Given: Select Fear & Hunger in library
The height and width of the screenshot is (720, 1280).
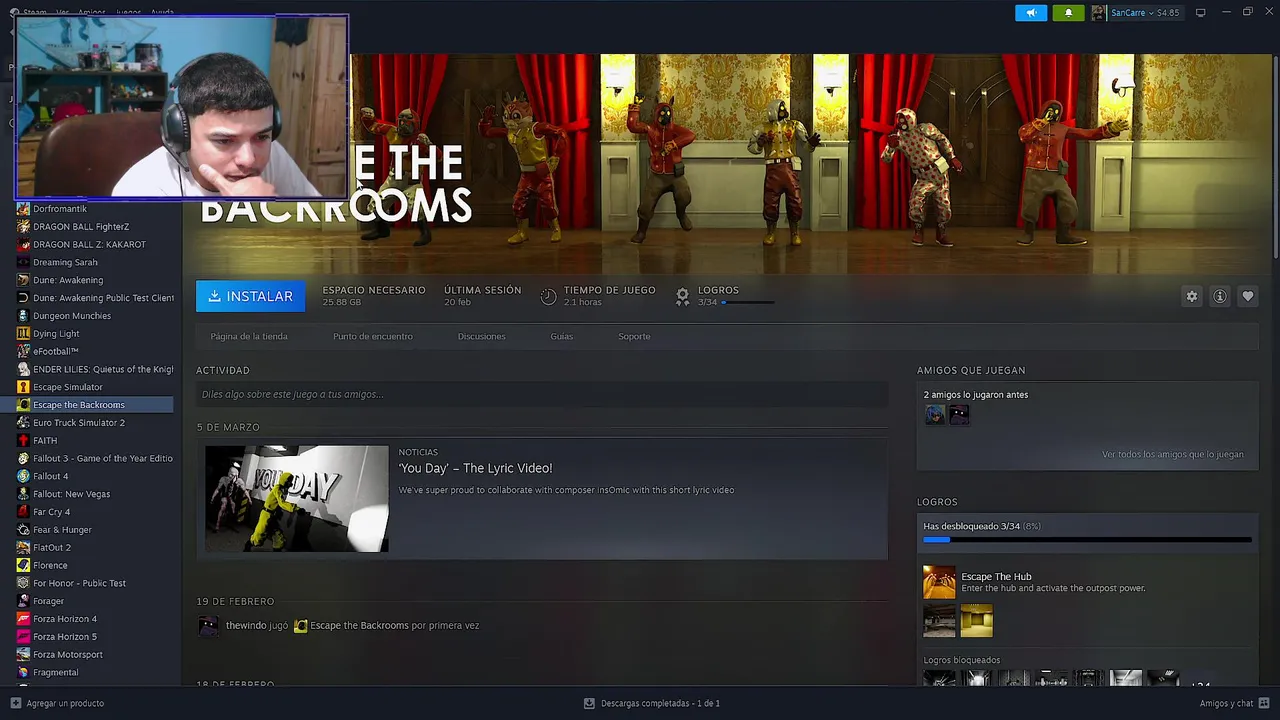Looking at the screenshot, I should 62,530.
